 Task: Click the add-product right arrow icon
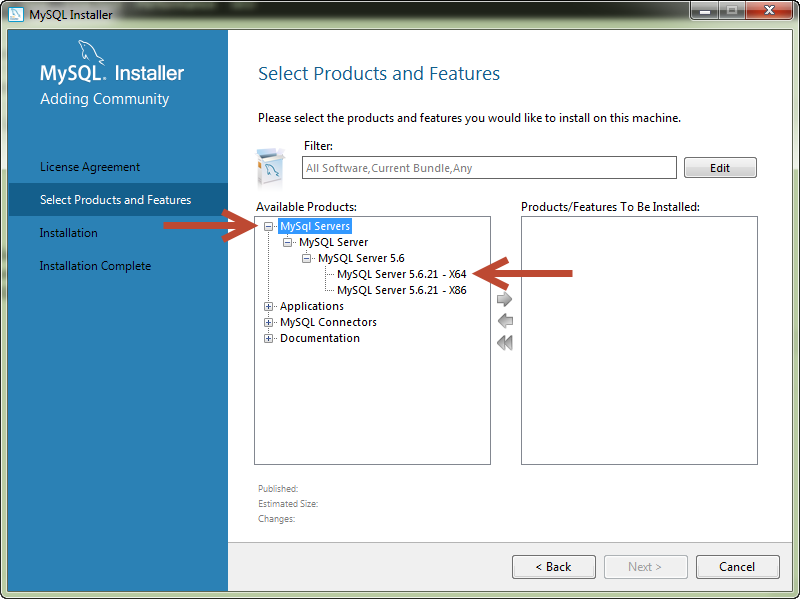504,299
